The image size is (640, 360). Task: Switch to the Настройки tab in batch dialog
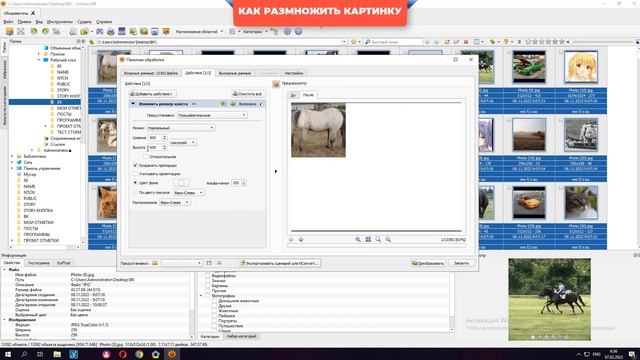click(x=294, y=73)
